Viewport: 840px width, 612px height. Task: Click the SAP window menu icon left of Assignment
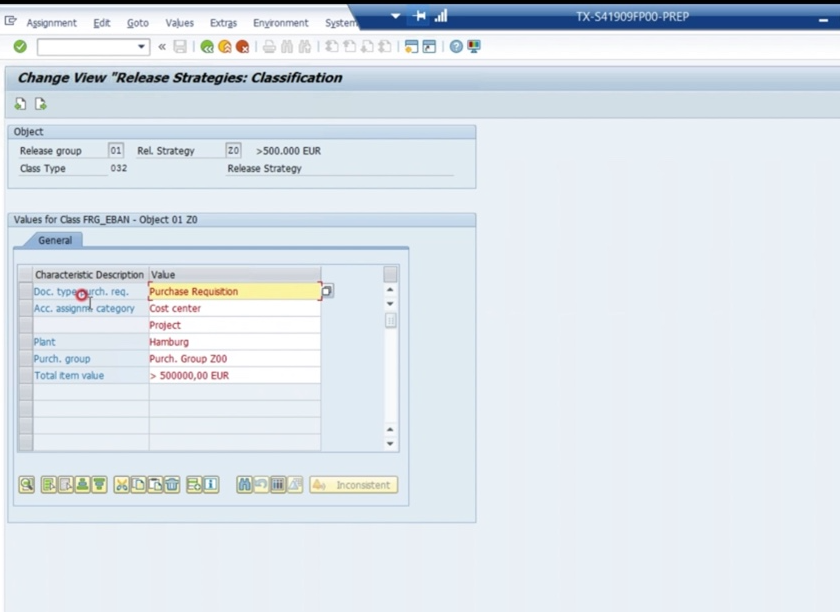pyautogui.click(x=11, y=21)
